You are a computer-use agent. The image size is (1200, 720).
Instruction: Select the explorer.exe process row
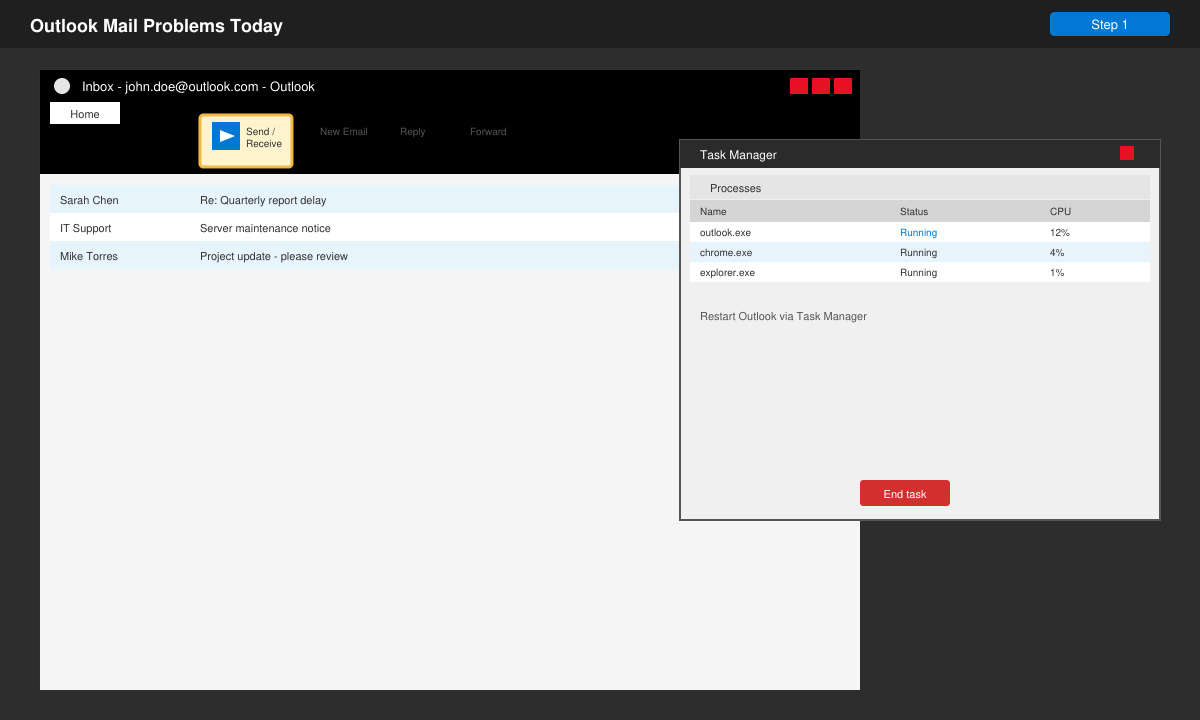tap(920, 272)
